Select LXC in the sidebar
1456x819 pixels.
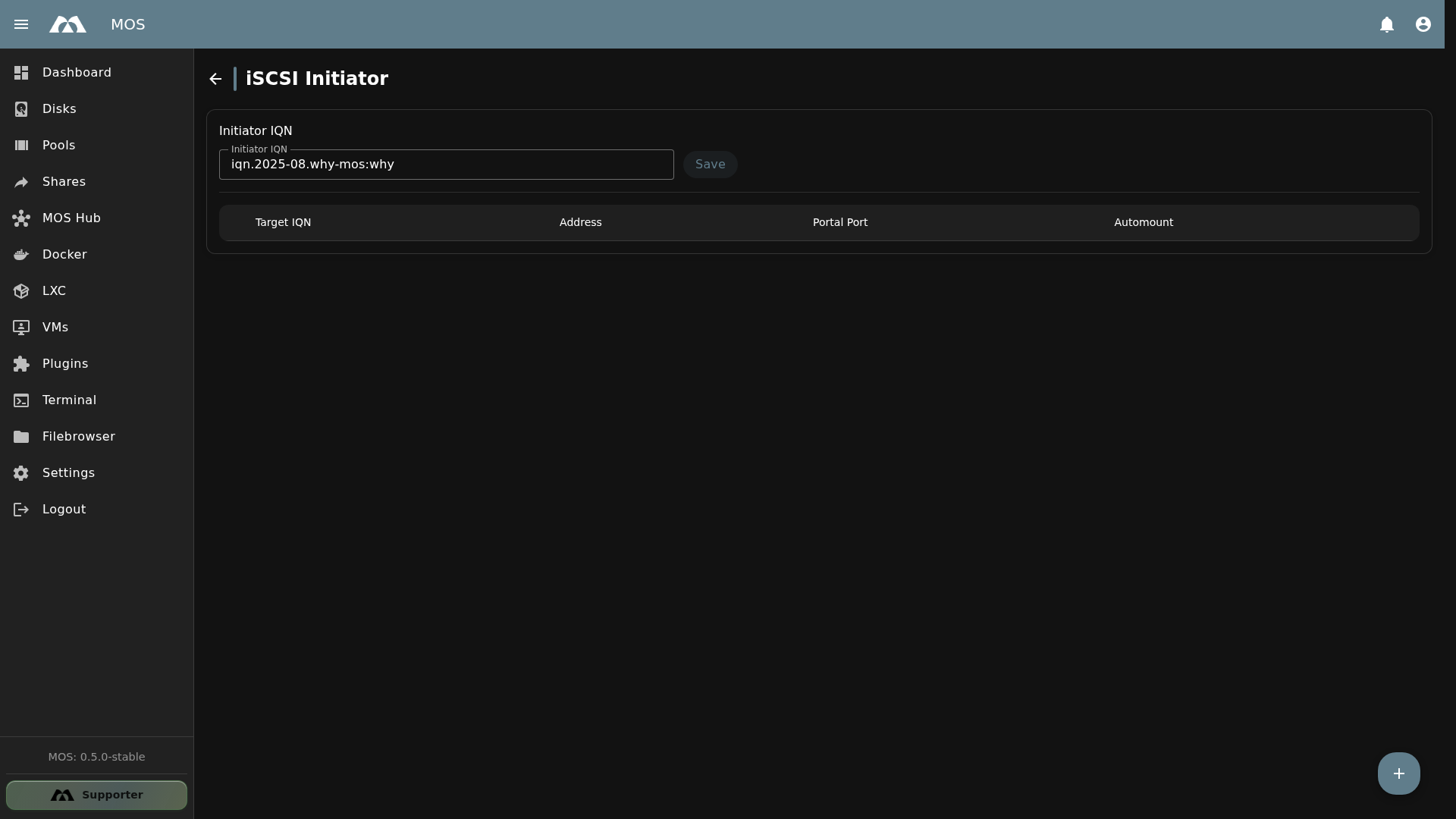[x=96, y=291]
